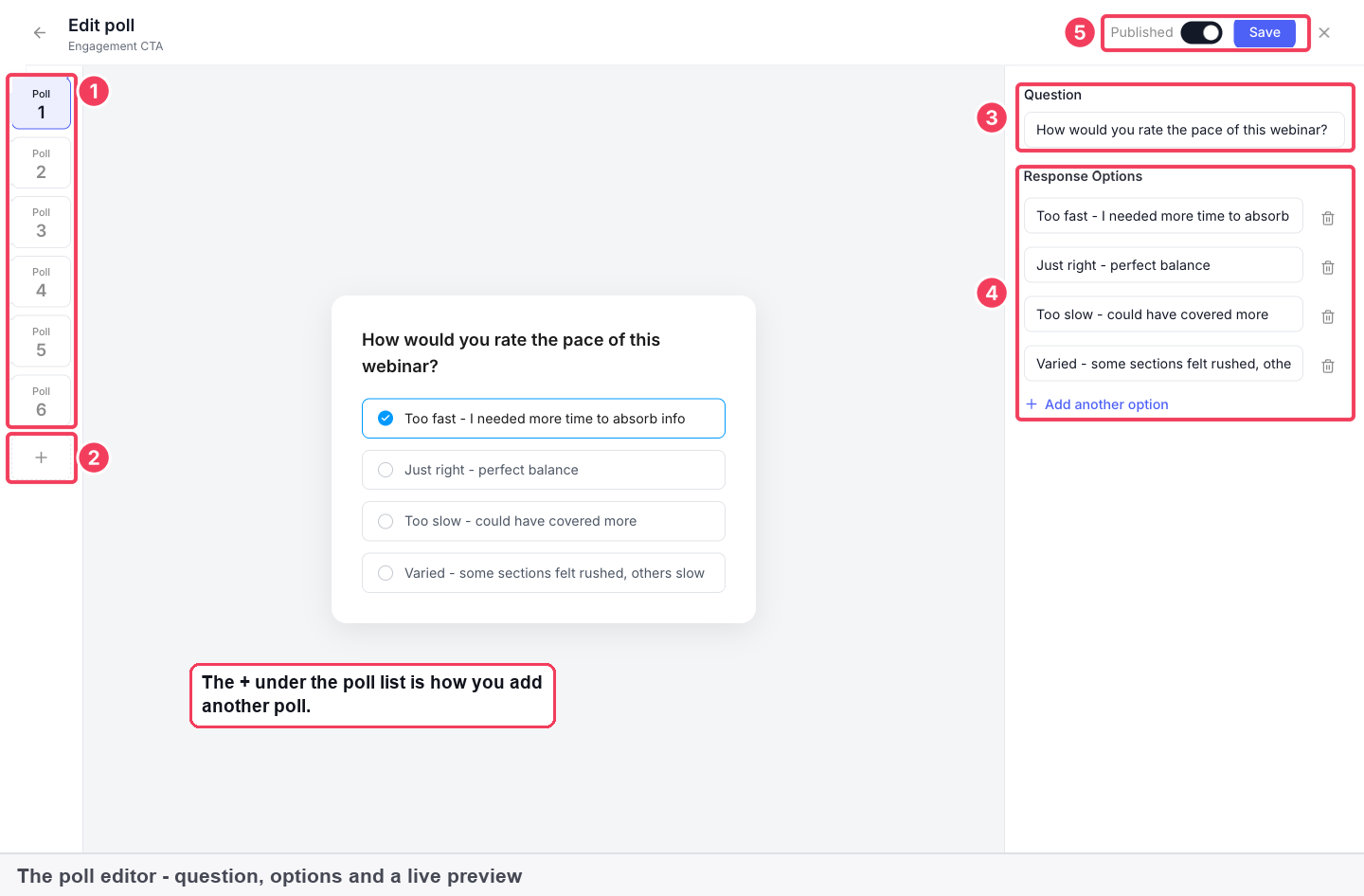
Task: Select Poll 6 from the poll list
Action: (41, 401)
